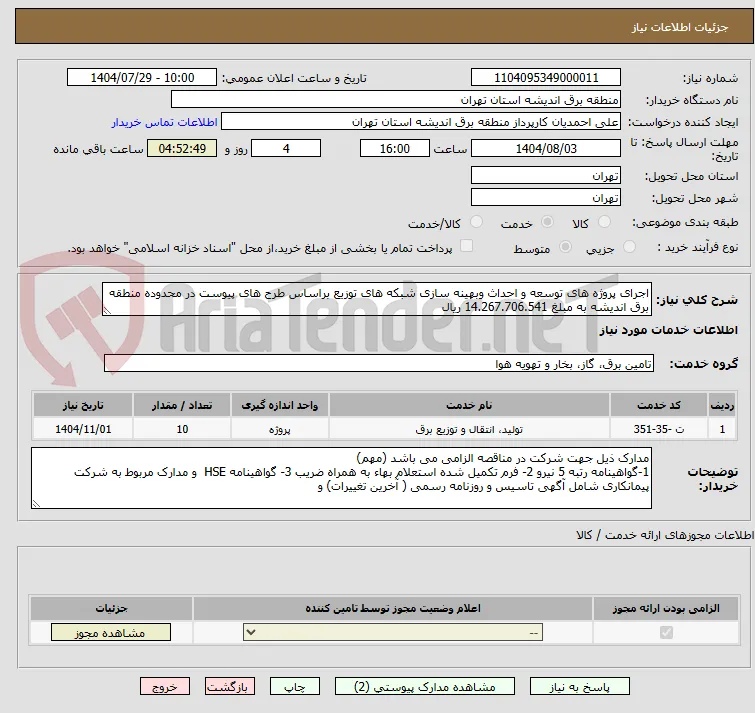Click the استان محل تحویل field
Image resolution: width=755 pixels, height=713 pixels.
point(546,176)
